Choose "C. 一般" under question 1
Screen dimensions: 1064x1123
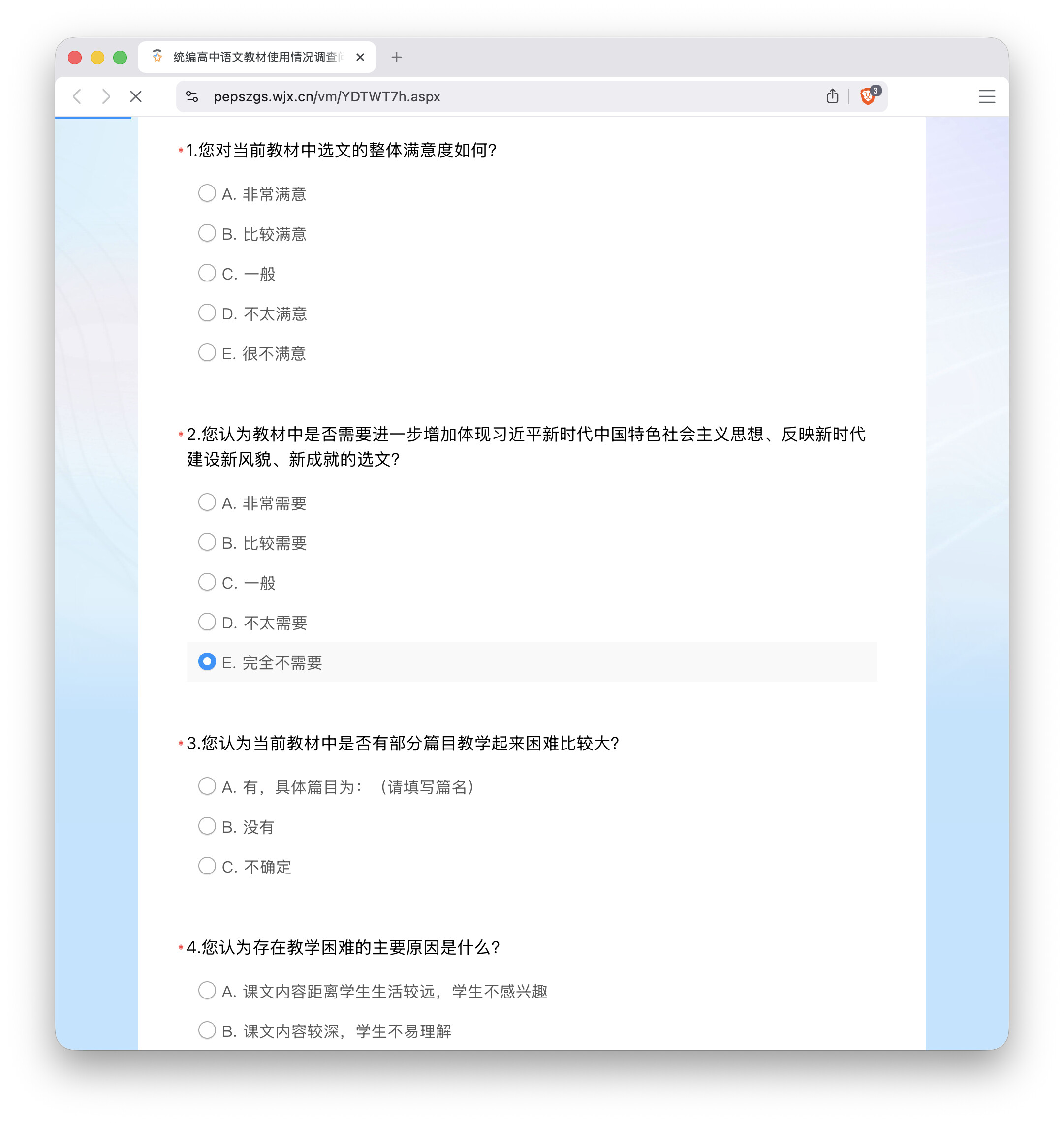click(x=208, y=273)
